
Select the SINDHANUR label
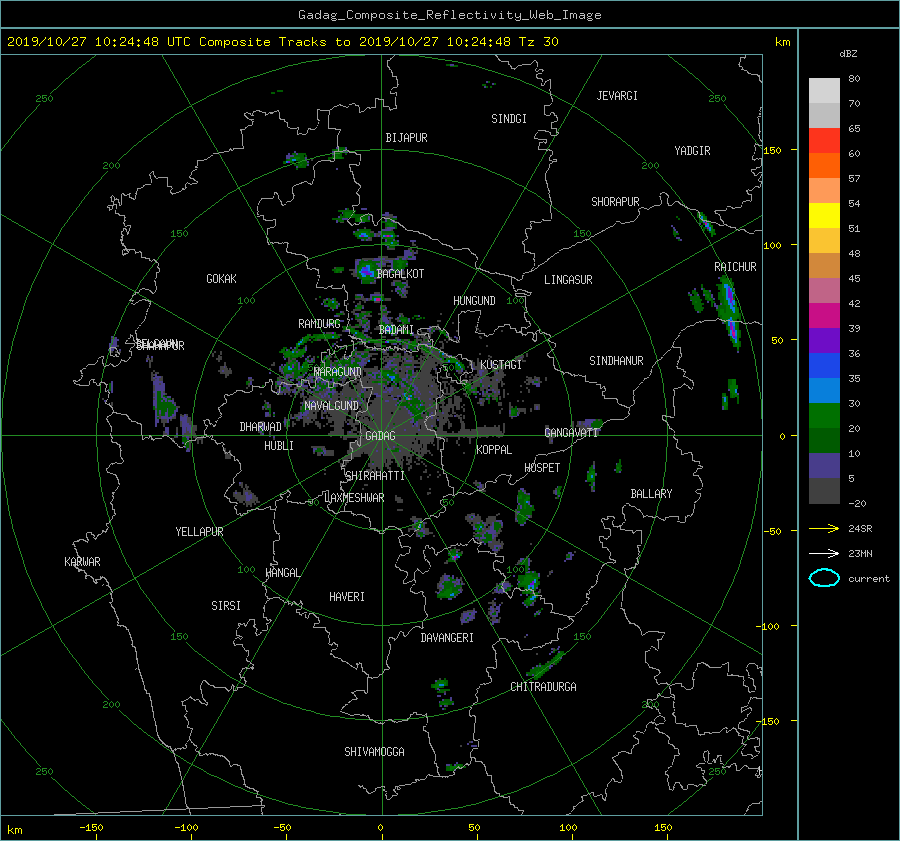616,361
